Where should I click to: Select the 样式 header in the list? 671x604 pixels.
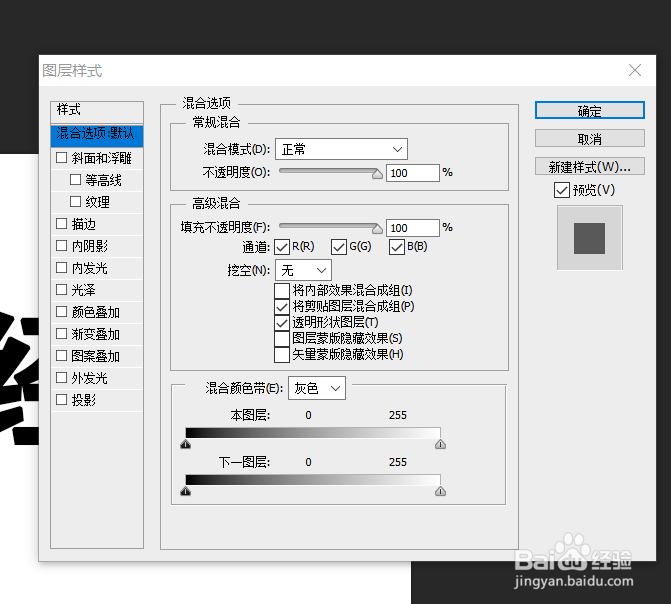(x=97, y=112)
